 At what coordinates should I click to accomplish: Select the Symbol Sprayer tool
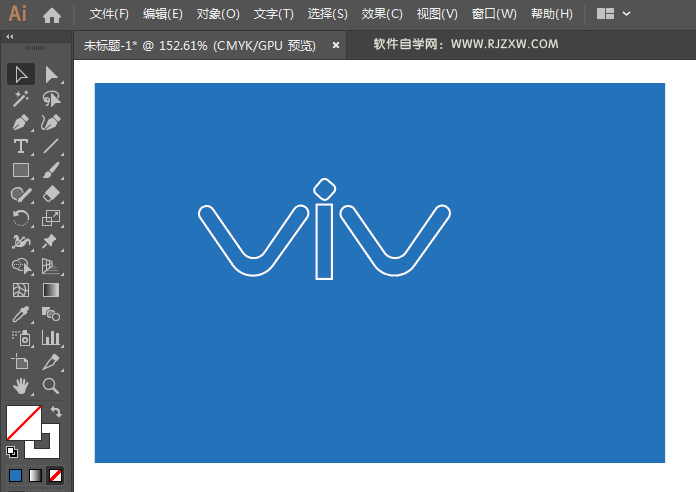pyautogui.click(x=21, y=338)
